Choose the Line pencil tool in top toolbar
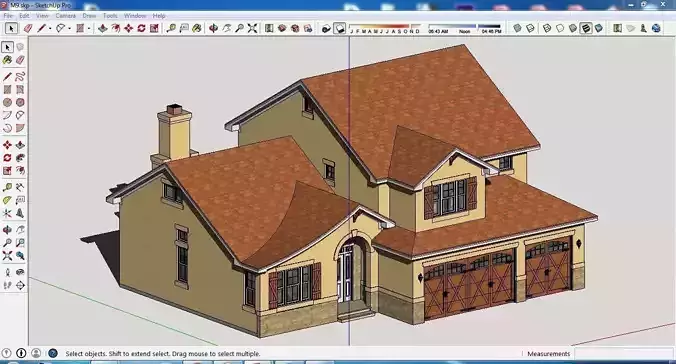The height and width of the screenshot is (364, 676). pyautogui.click(x=41, y=28)
